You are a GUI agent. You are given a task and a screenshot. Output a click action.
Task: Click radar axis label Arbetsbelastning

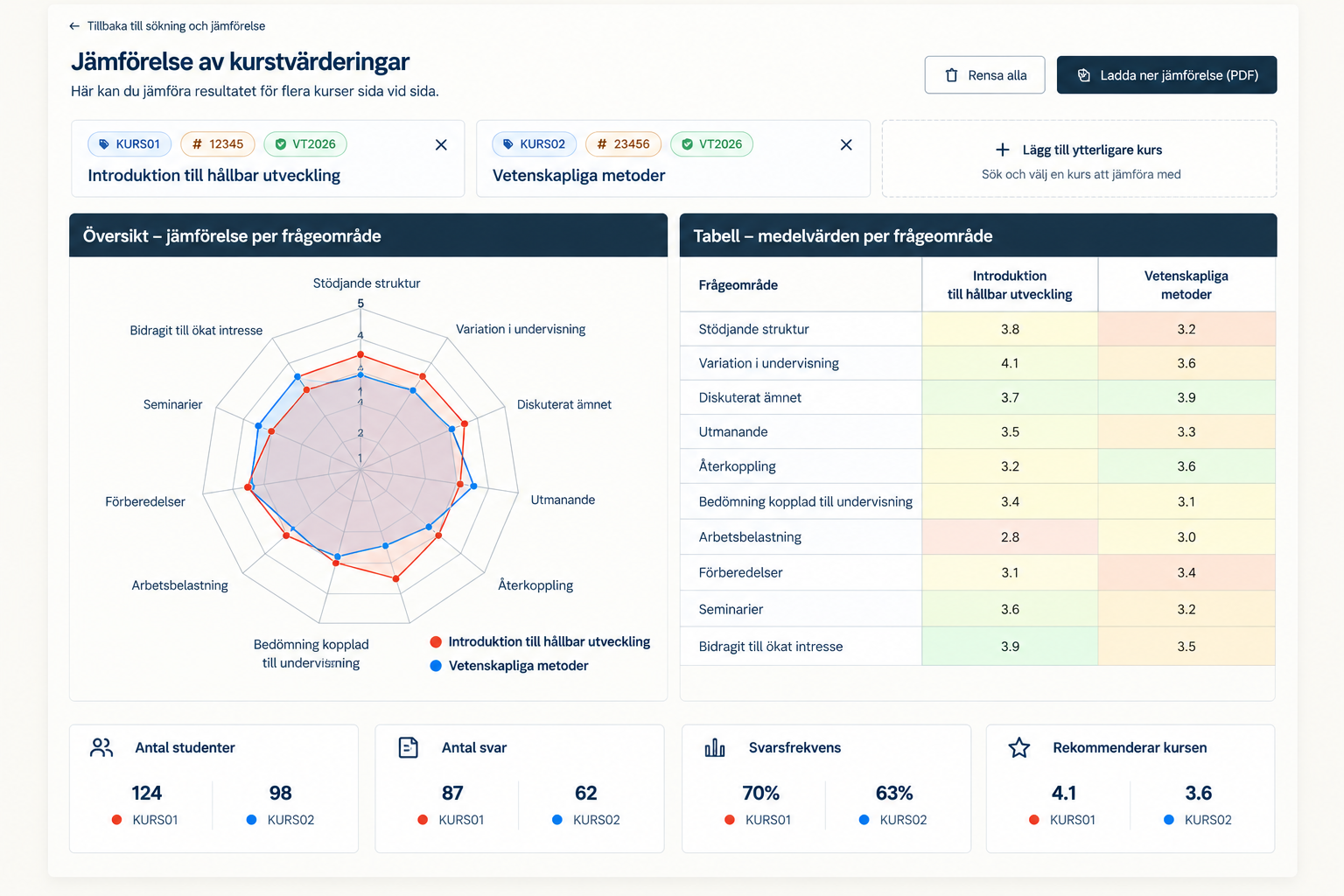point(180,586)
